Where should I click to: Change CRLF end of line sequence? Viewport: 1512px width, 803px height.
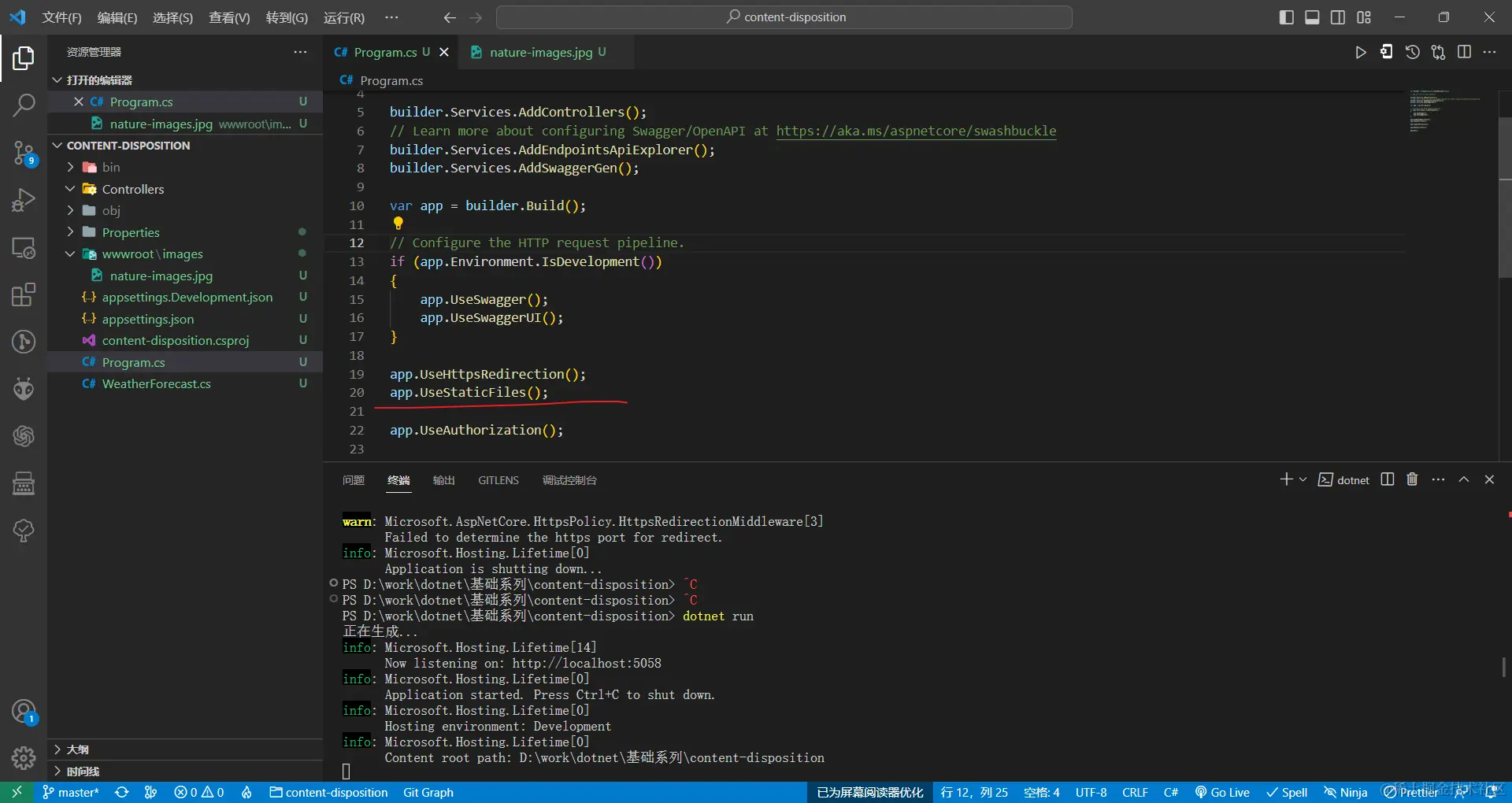[1135, 792]
